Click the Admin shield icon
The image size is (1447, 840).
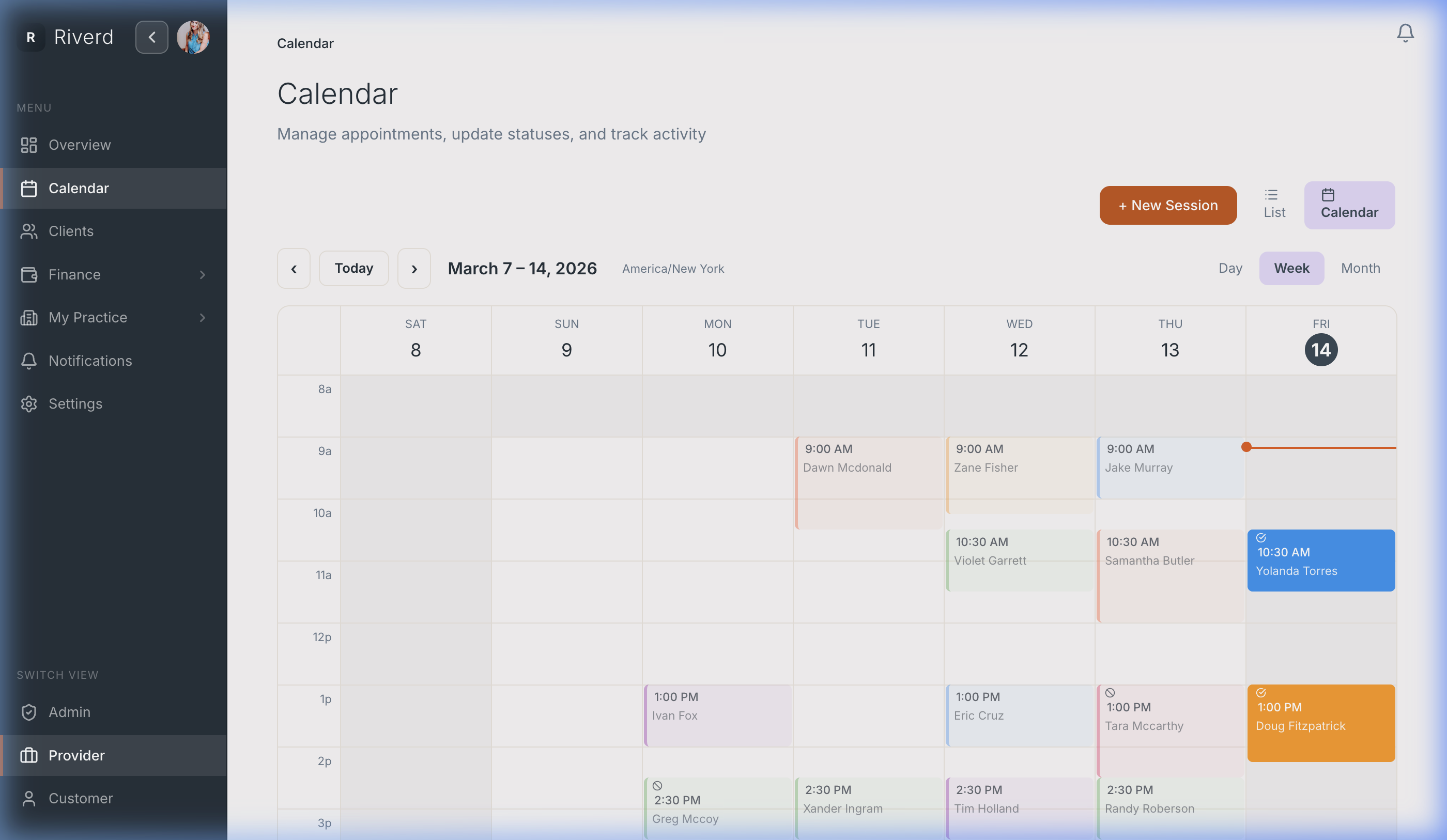coord(29,712)
